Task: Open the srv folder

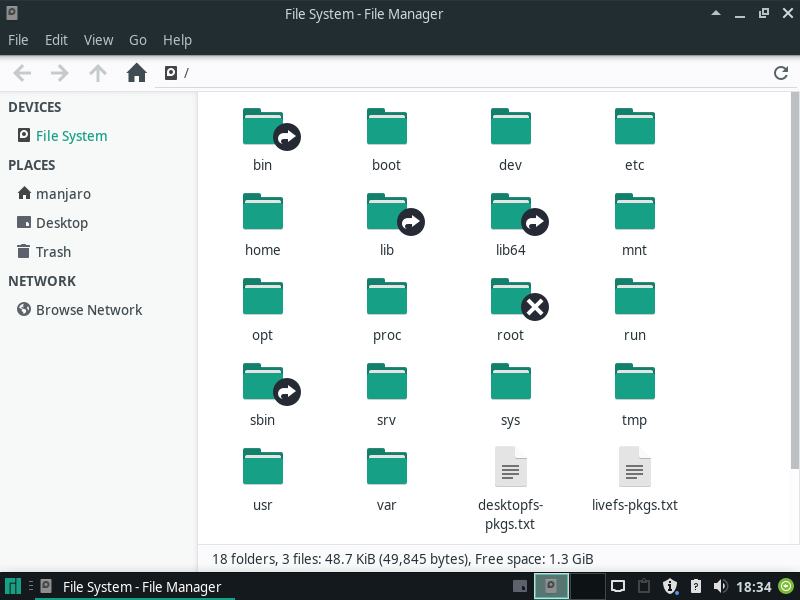Action: point(387,382)
